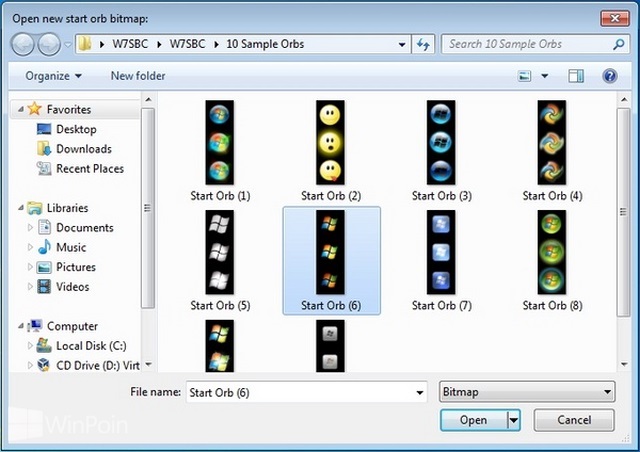Open Recent Places under Favorites
This screenshot has width=640, height=452.
point(90,169)
